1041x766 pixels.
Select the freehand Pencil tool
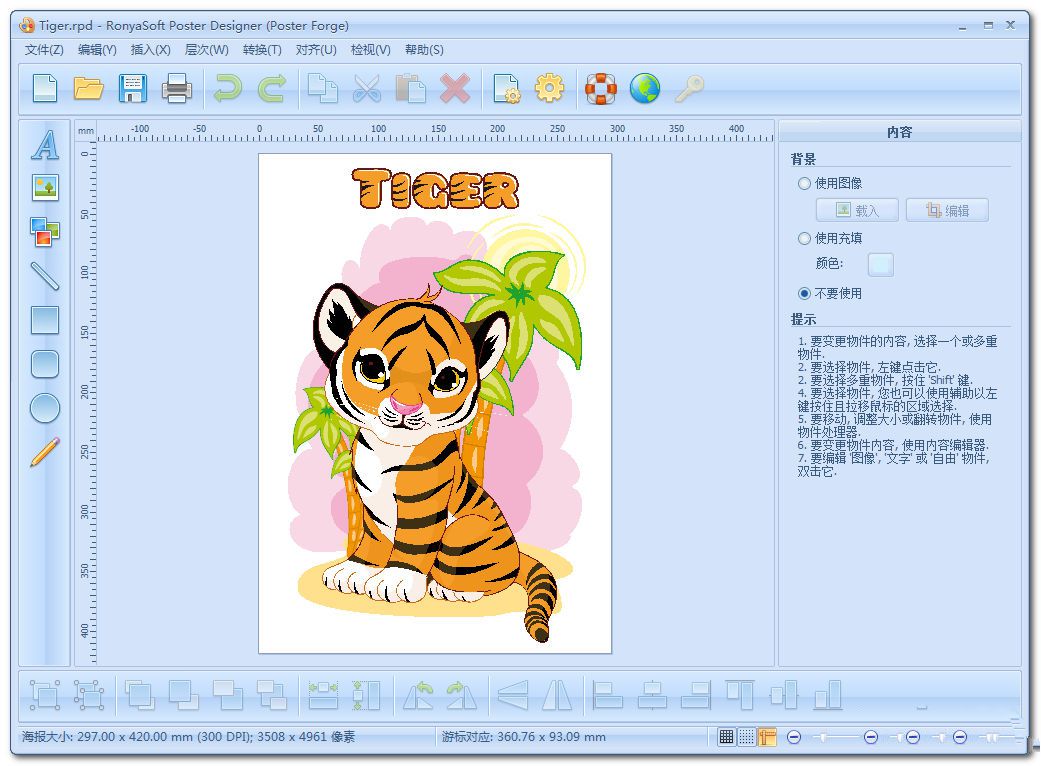(x=44, y=451)
